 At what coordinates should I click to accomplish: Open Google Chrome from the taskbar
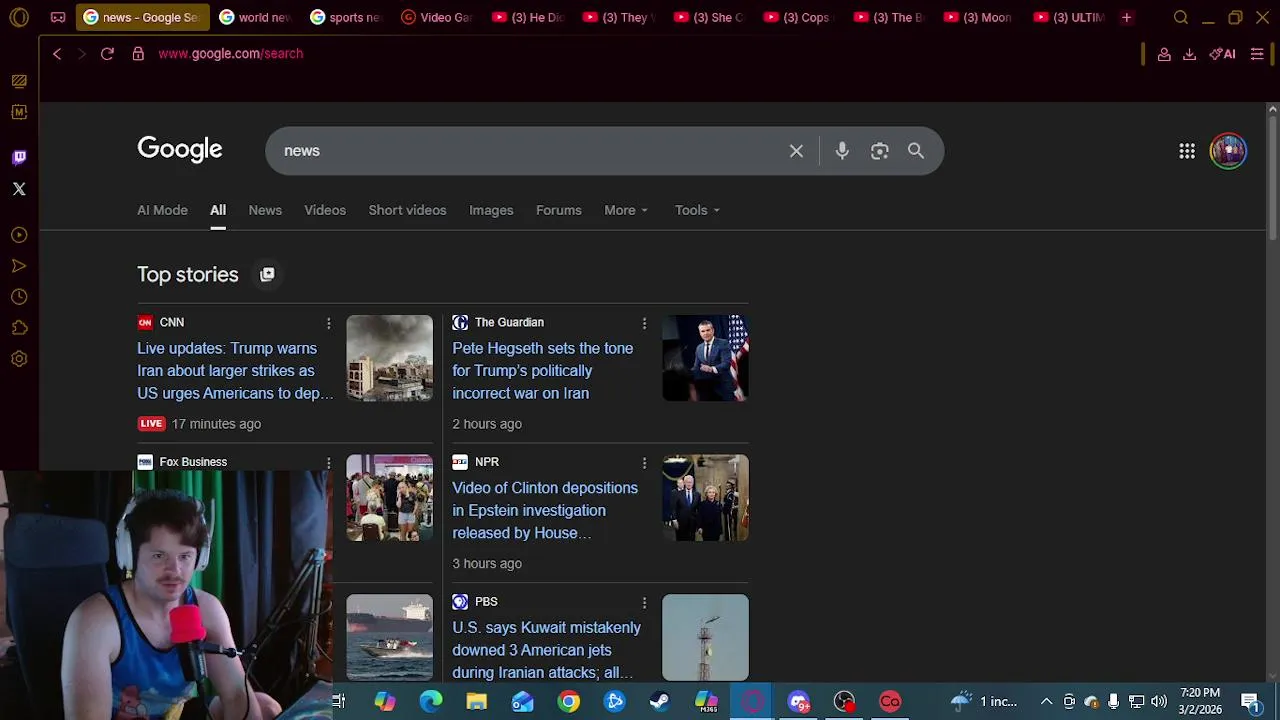pos(568,702)
